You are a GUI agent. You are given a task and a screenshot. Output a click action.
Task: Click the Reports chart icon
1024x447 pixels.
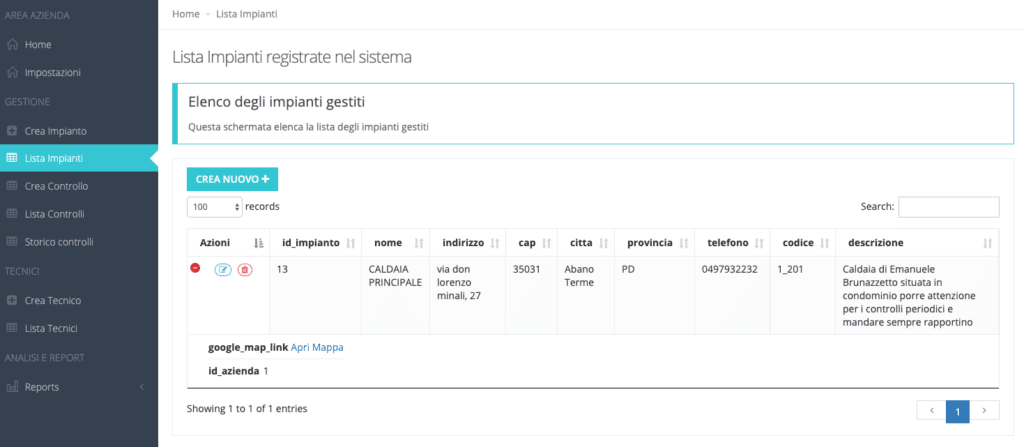(12, 387)
